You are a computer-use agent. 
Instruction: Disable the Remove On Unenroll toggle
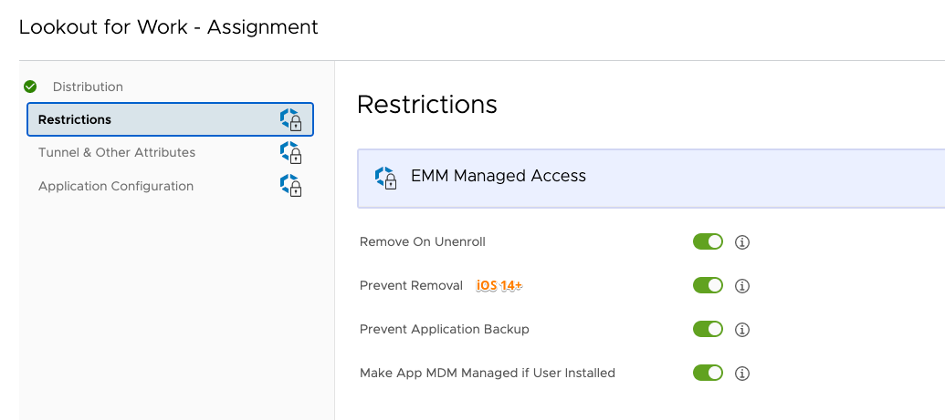coord(708,242)
